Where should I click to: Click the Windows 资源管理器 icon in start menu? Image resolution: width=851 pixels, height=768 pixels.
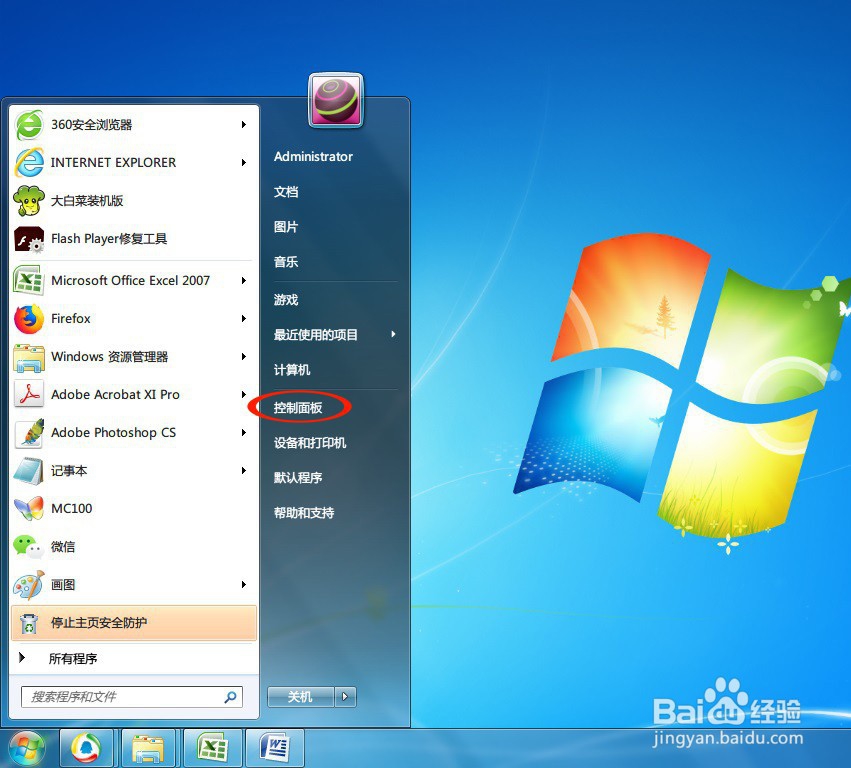(29, 357)
